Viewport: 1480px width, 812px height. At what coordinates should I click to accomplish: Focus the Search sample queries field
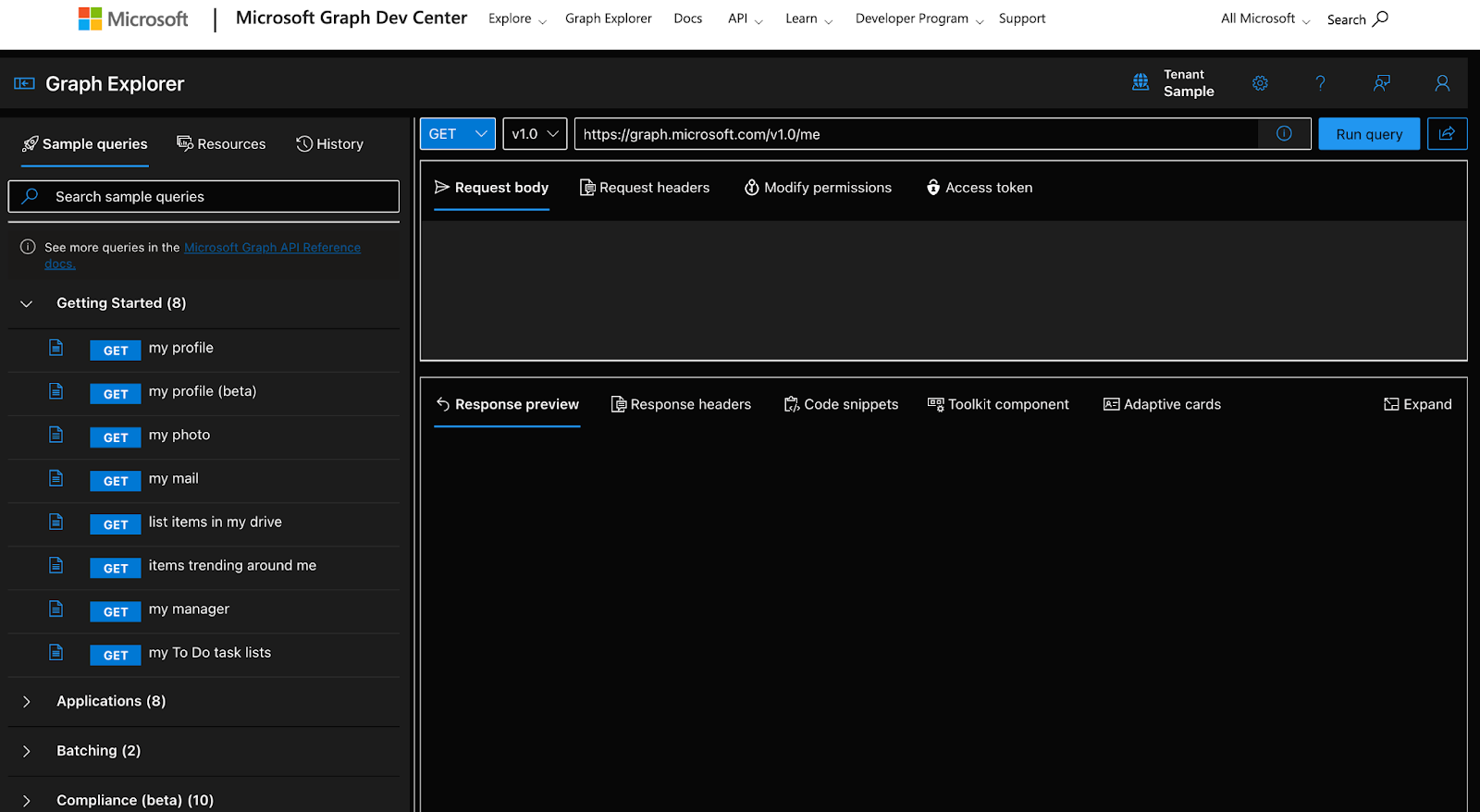[x=203, y=196]
